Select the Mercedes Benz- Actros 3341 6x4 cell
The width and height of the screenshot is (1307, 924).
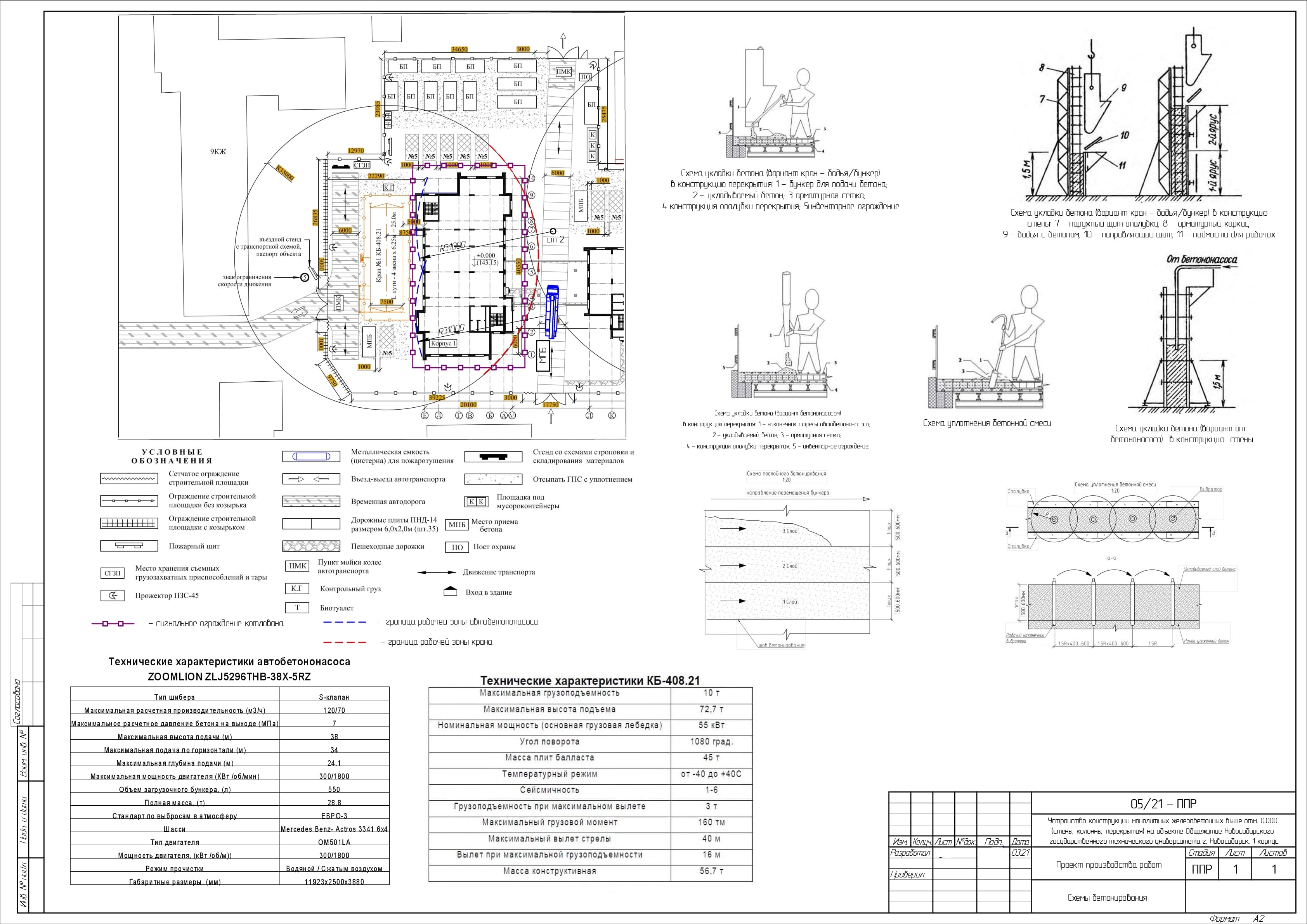pos(334,829)
